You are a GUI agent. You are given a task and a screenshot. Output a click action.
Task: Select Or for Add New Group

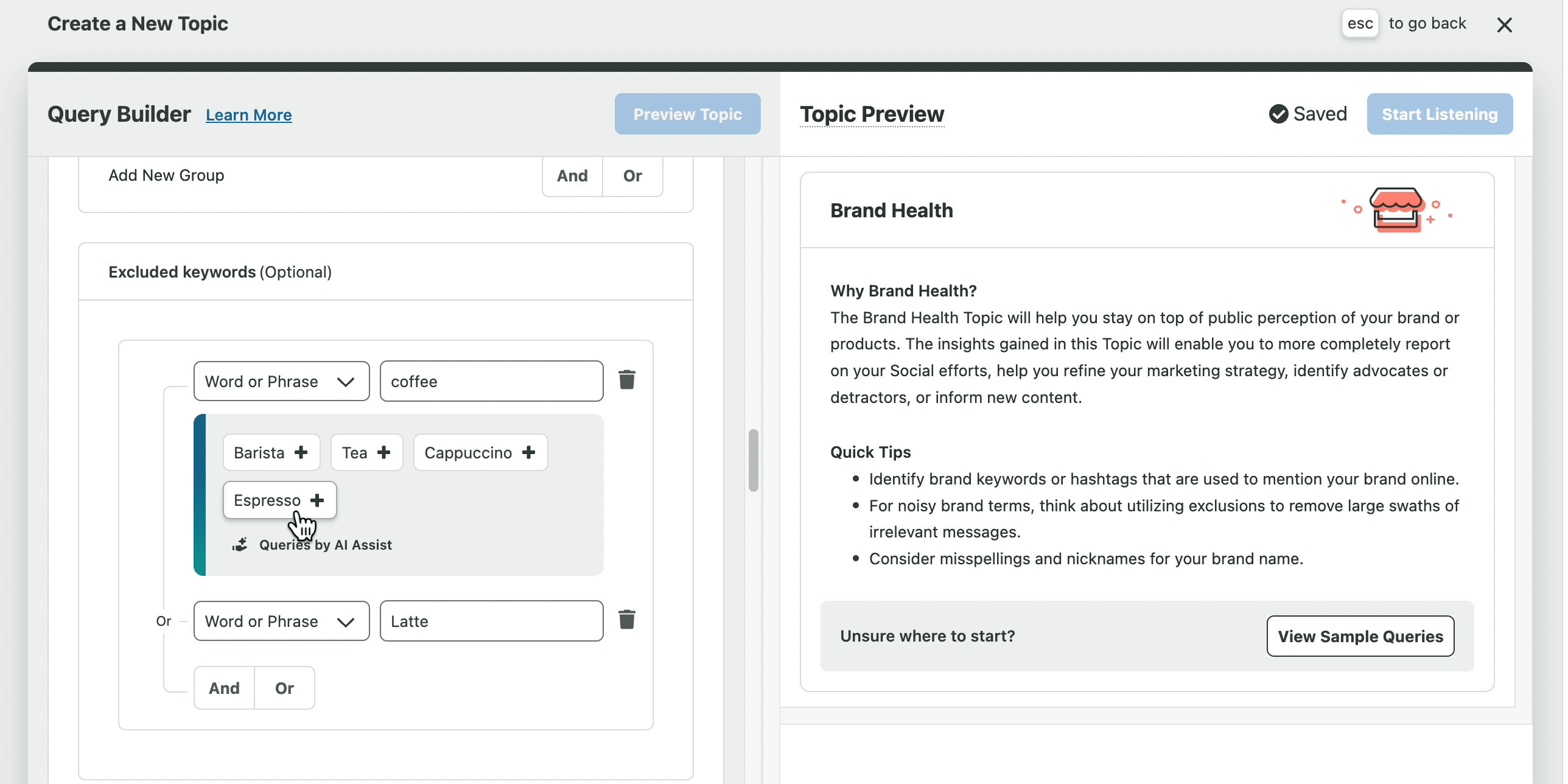click(x=632, y=176)
